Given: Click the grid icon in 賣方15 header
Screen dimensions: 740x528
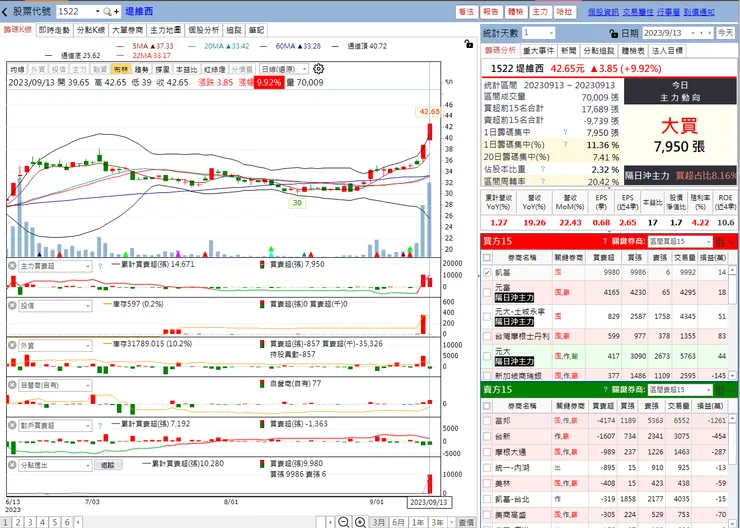Looking at the screenshot, I should (720, 390).
